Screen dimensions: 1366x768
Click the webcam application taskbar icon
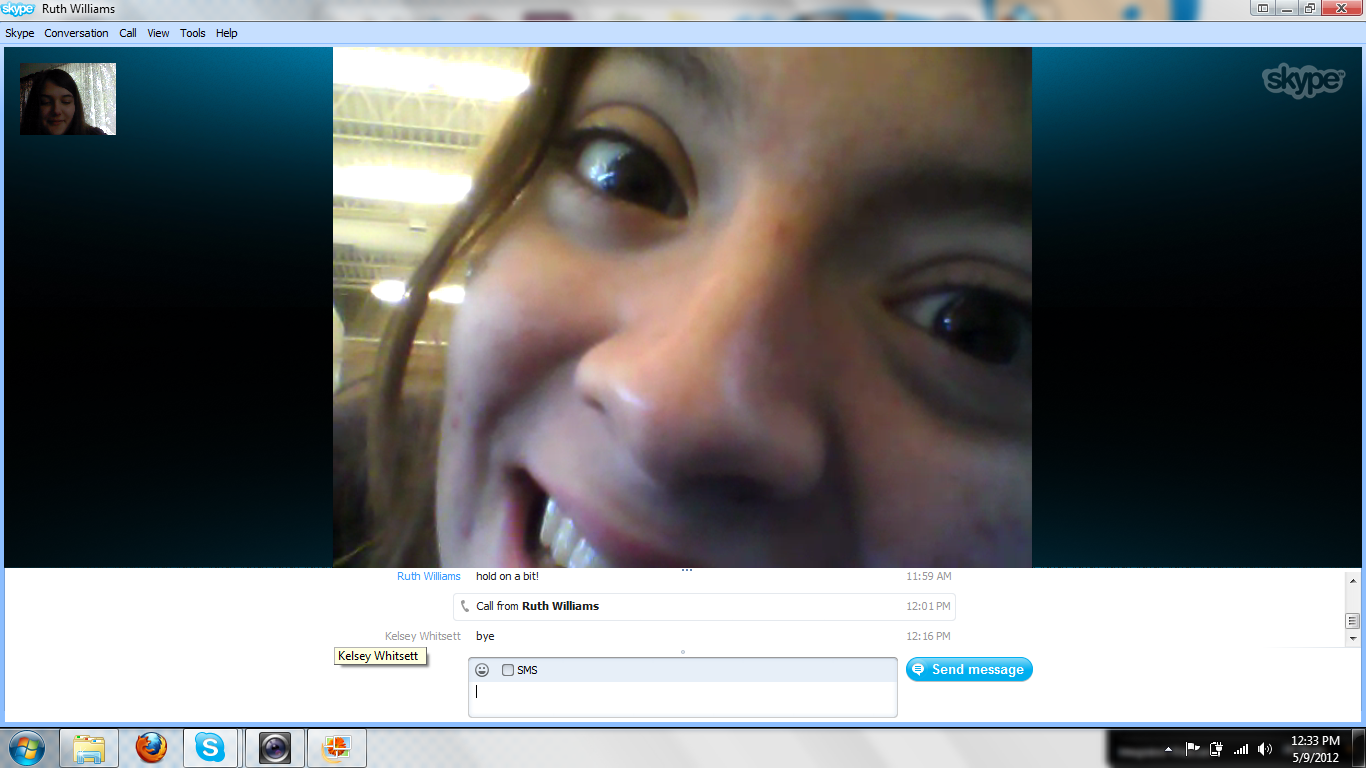pos(274,747)
